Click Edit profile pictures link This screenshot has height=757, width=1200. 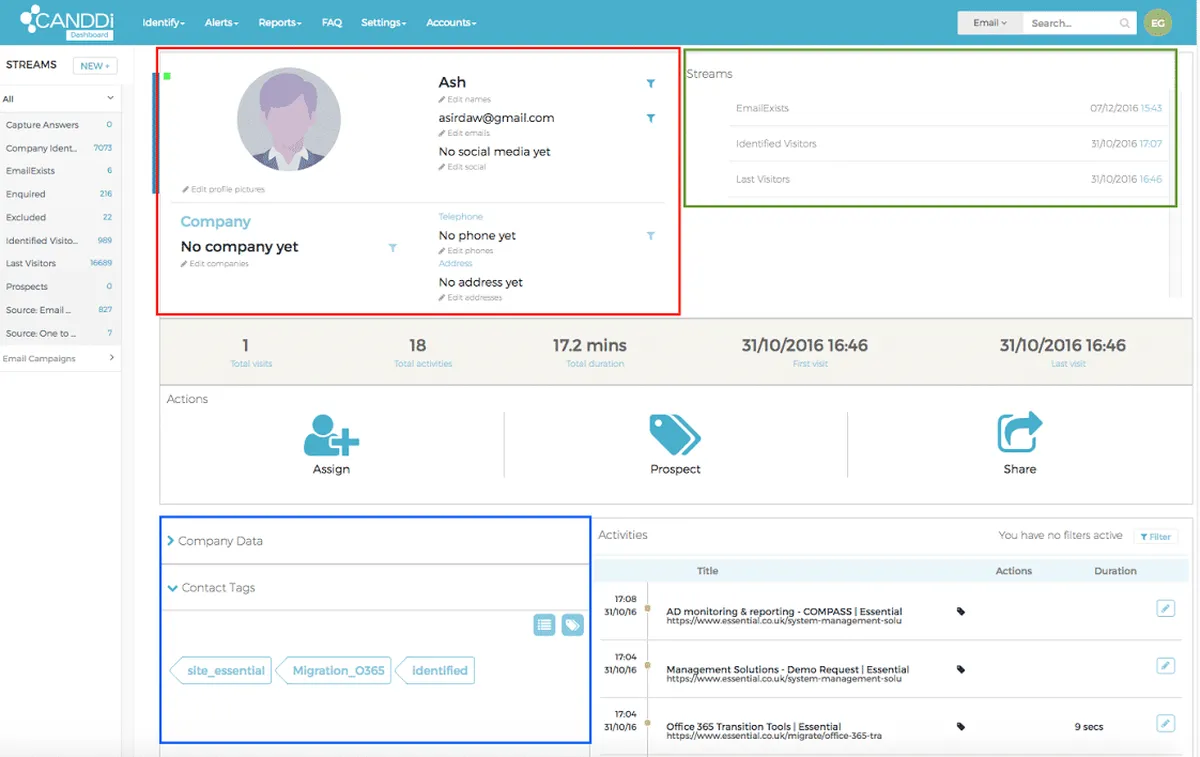[224, 189]
